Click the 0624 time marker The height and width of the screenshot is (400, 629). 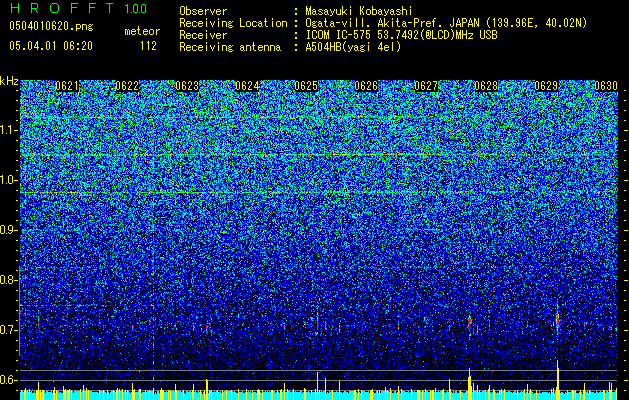click(x=247, y=86)
